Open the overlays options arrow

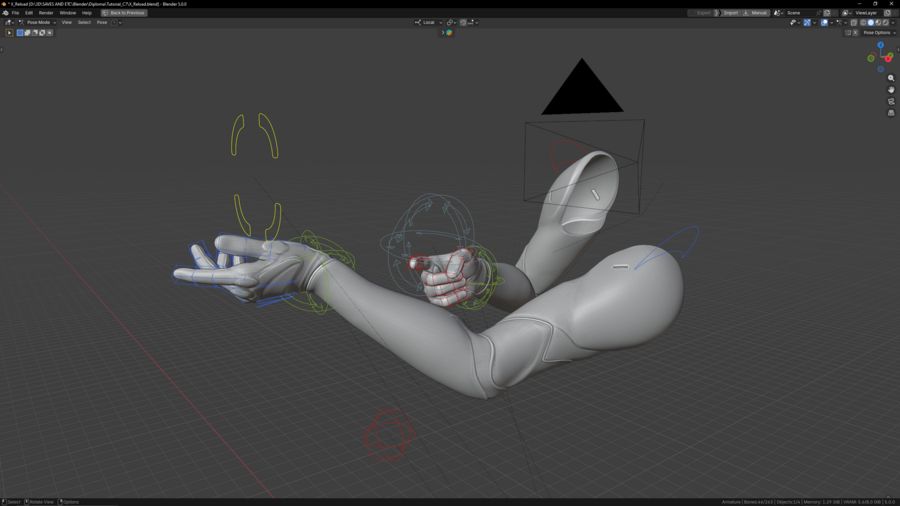pyautogui.click(x=832, y=22)
